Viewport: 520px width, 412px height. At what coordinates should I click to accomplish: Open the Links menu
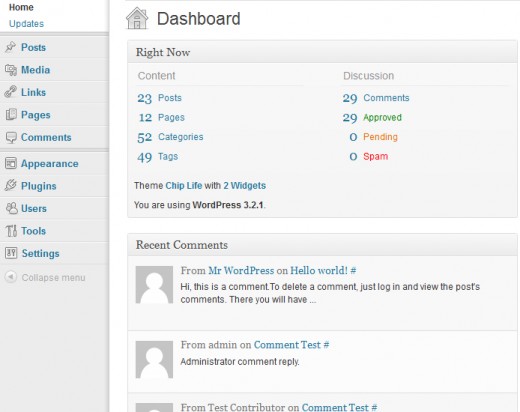pos(33,92)
